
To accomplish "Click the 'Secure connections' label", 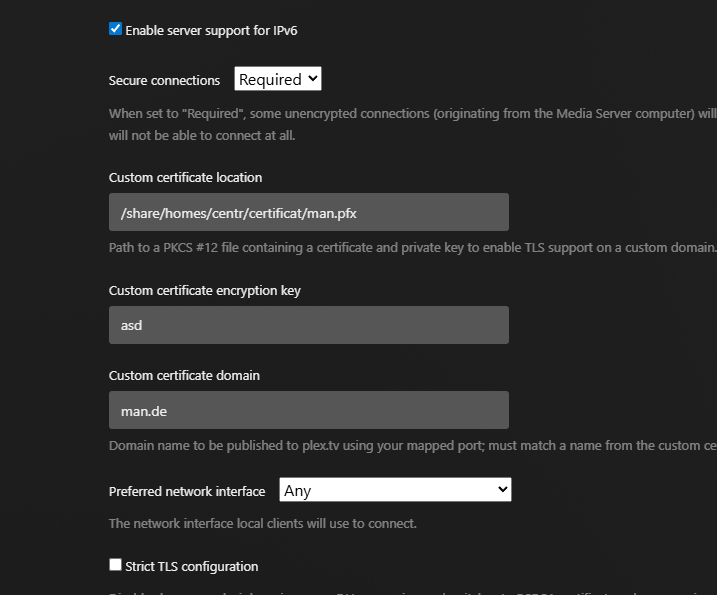I will [164, 80].
